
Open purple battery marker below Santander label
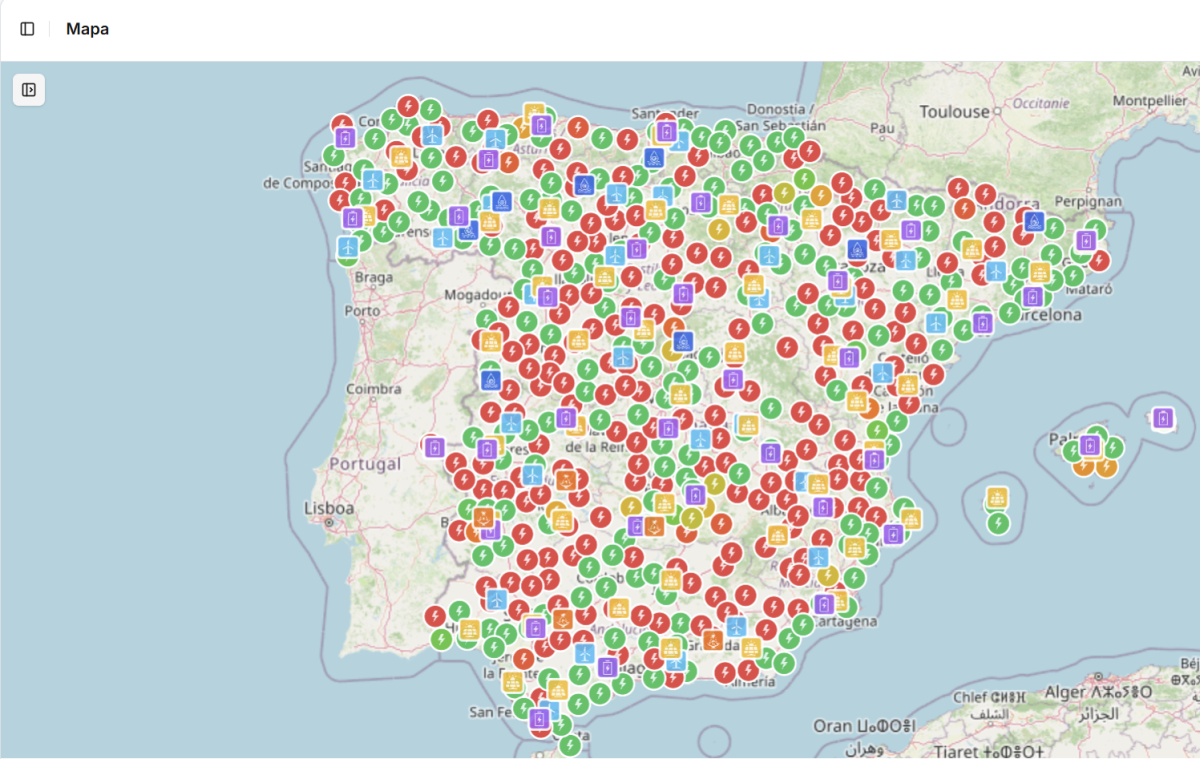tap(667, 132)
